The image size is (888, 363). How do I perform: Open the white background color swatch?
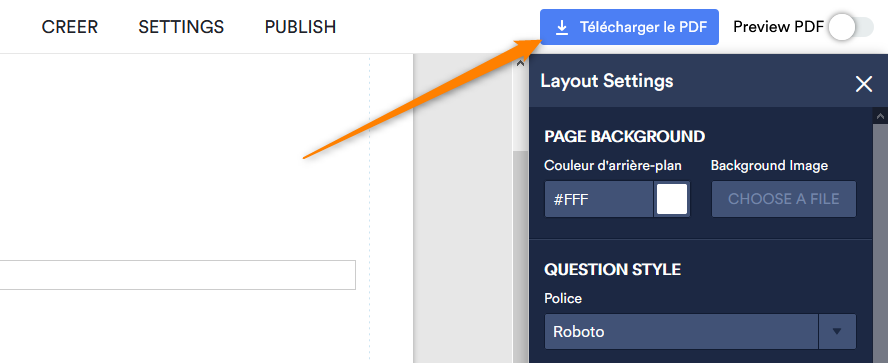tap(672, 199)
